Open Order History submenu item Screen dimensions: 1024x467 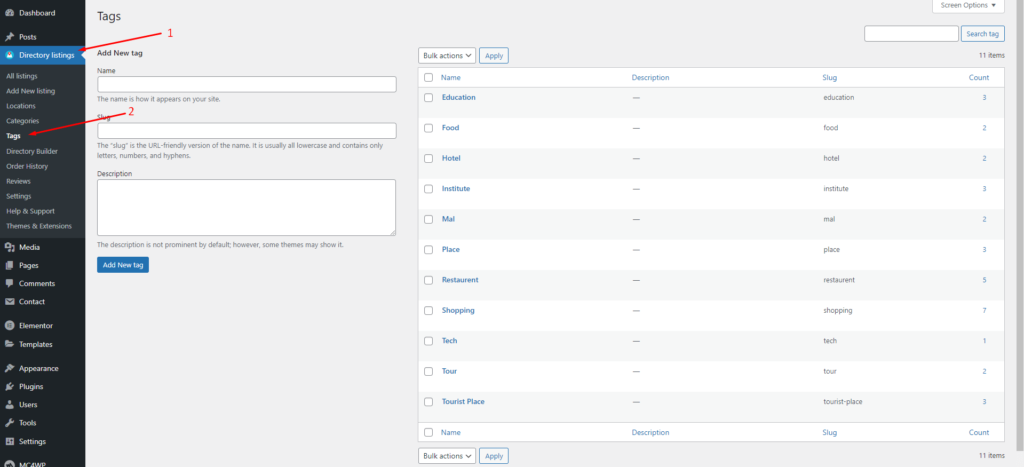[x=27, y=167]
